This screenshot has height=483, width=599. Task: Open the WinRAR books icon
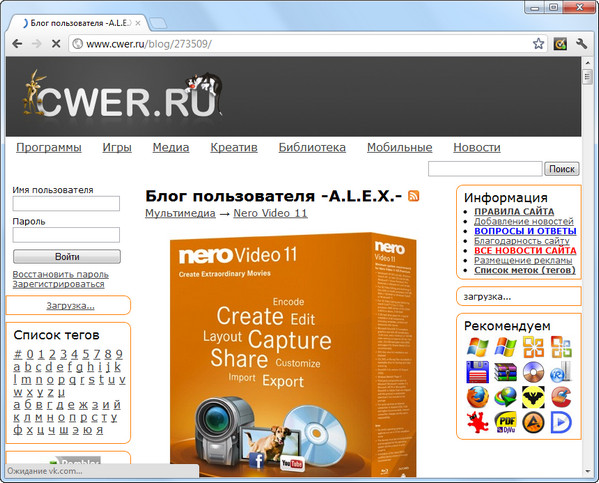(x=505, y=372)
